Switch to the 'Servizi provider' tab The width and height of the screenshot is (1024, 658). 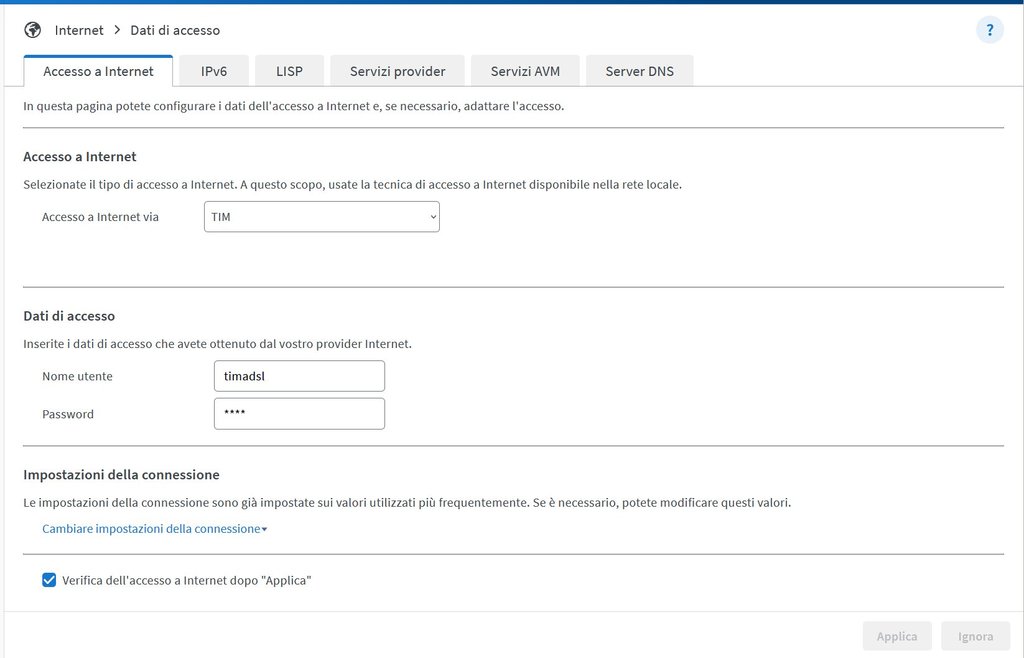click(397, 71)
